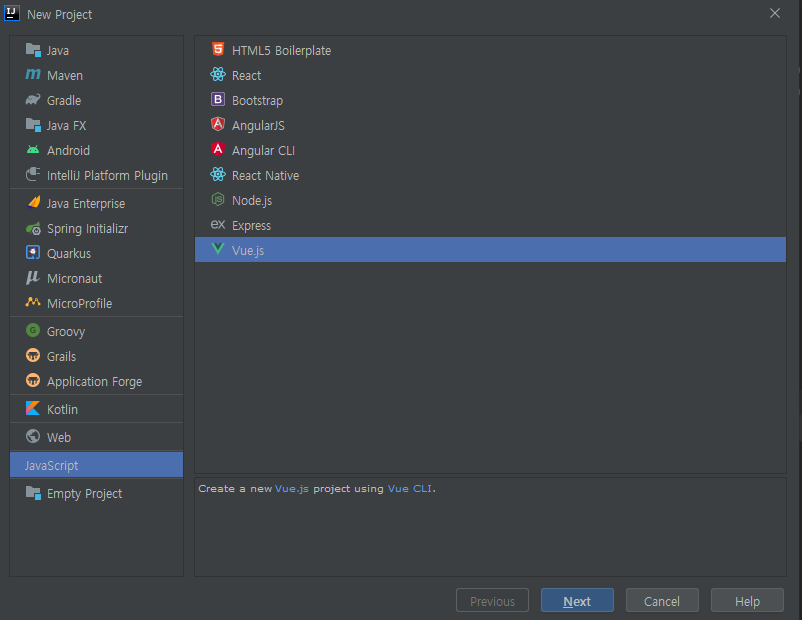Choose Application Forge entry
802x620 pixels.
[96, 382]
